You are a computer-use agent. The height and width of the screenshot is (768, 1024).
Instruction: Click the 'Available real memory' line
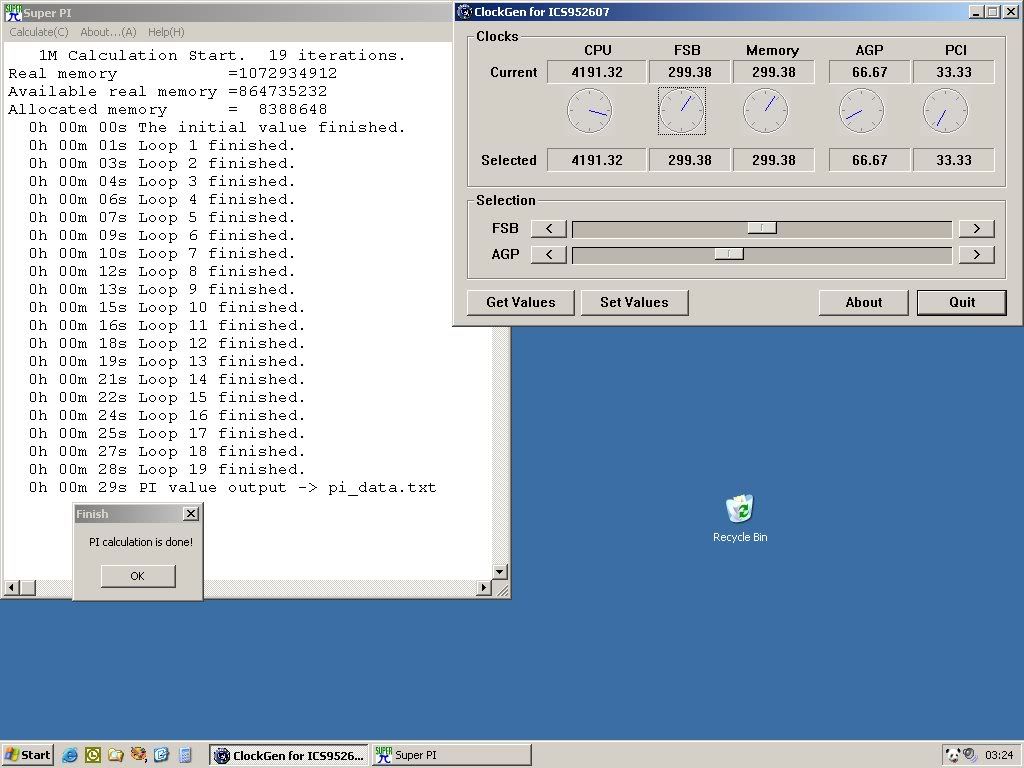167,91
